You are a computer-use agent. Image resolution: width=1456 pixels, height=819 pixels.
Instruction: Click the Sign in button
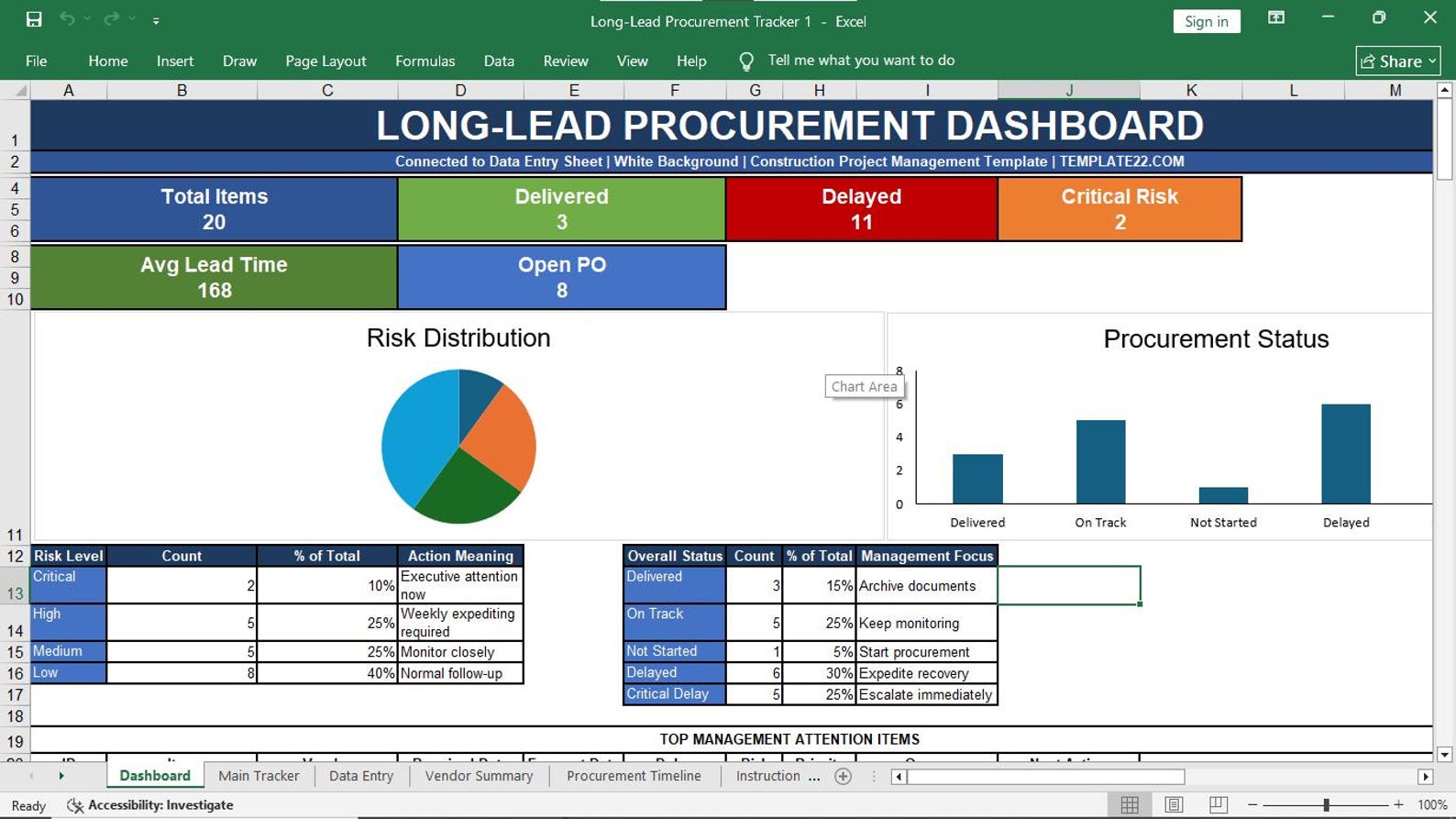tap(1207, 21)
